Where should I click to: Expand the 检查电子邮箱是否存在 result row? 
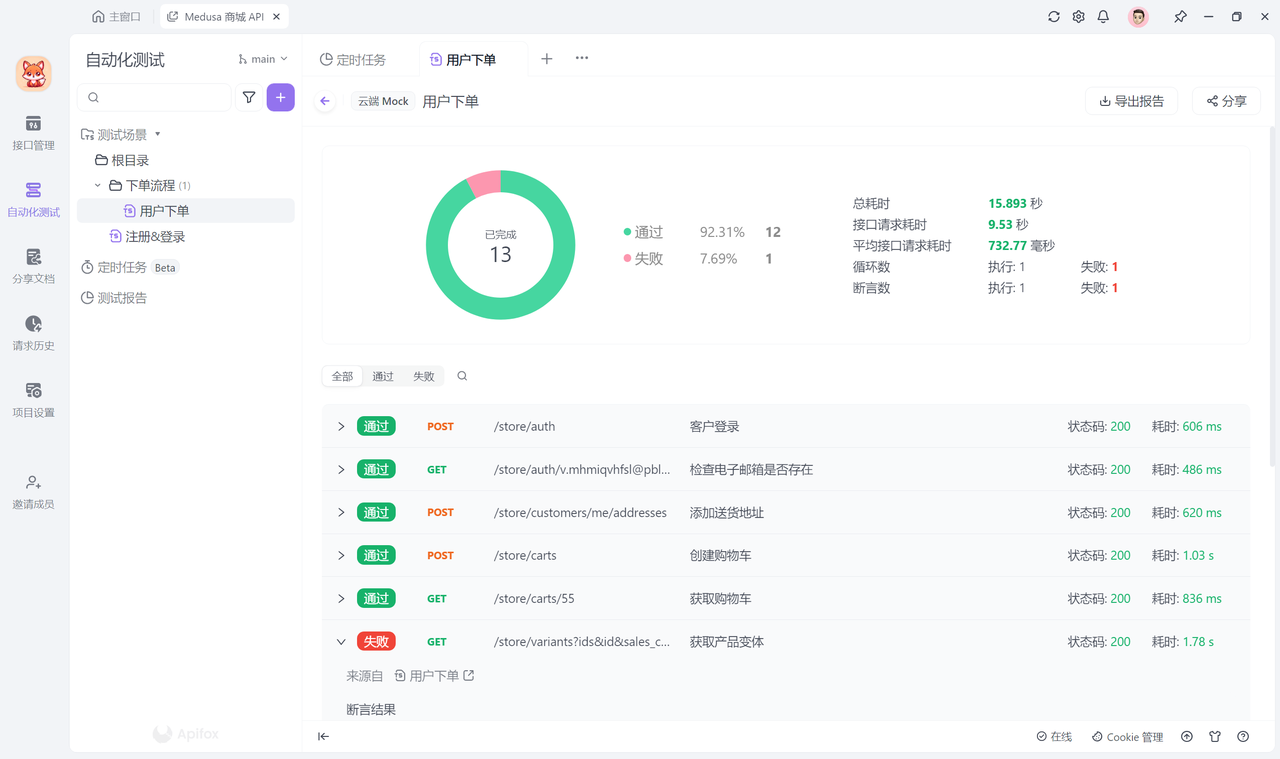pos(341,469)
